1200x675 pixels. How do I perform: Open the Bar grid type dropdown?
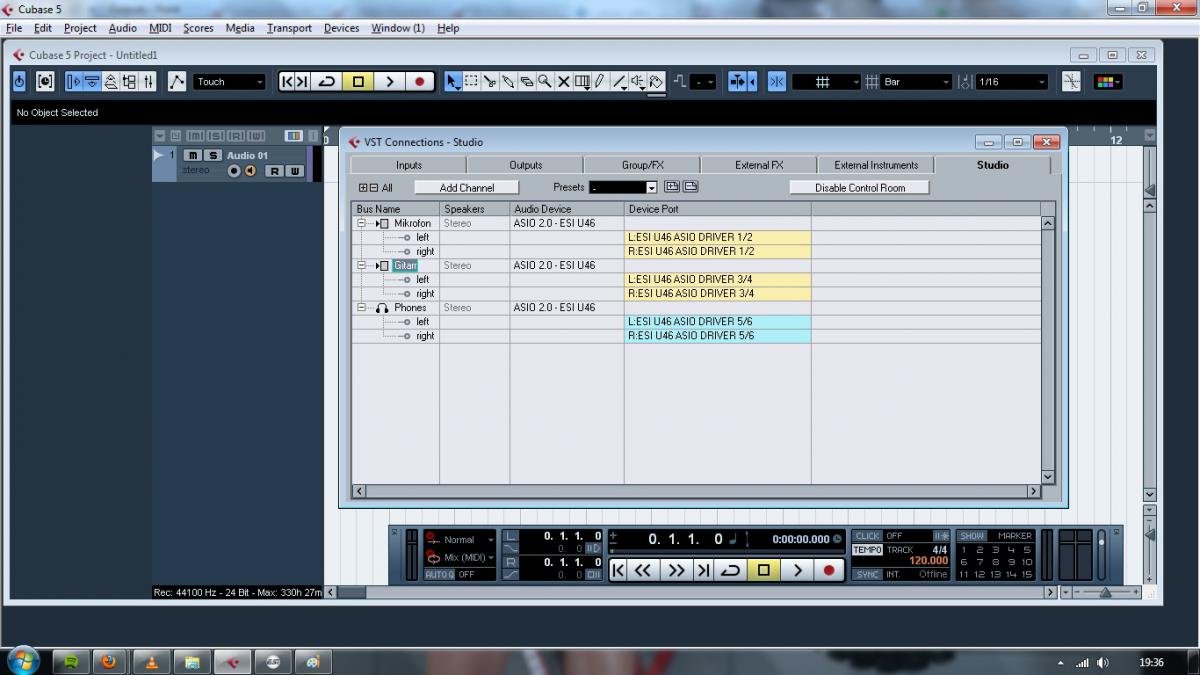(x=915, y=82)
